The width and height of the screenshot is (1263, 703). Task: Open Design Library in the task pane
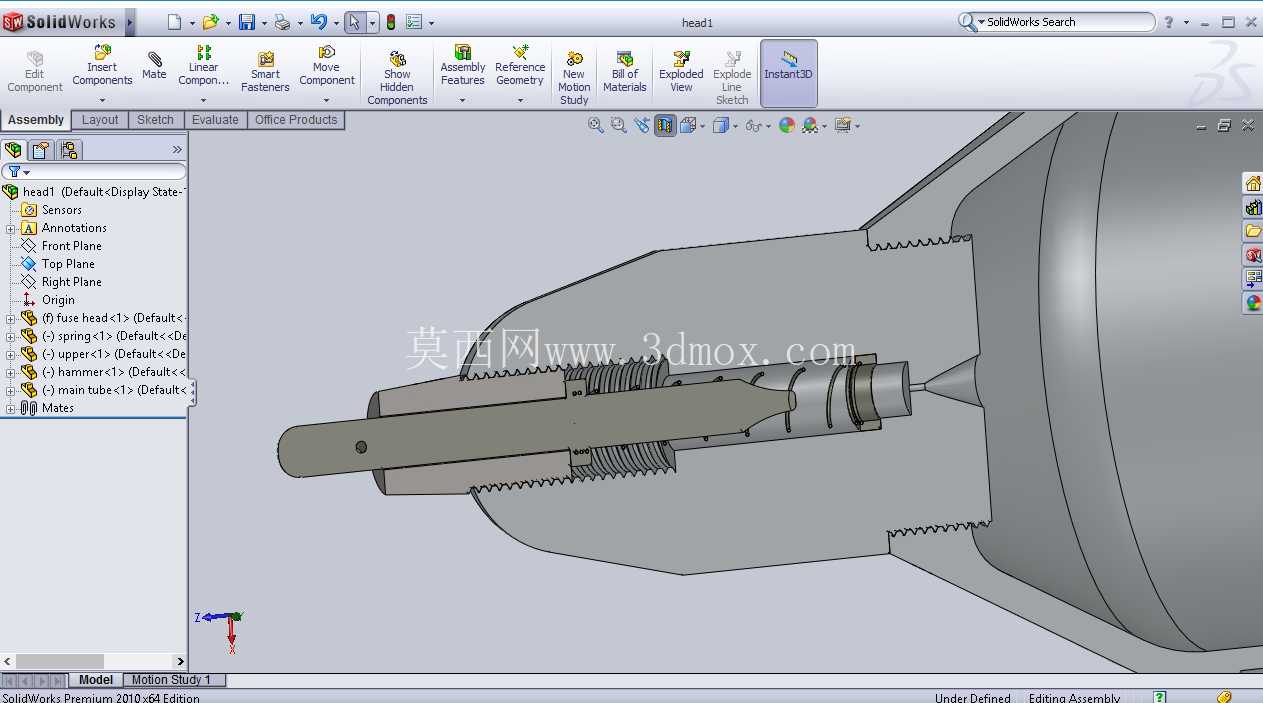click(1252, 207)
